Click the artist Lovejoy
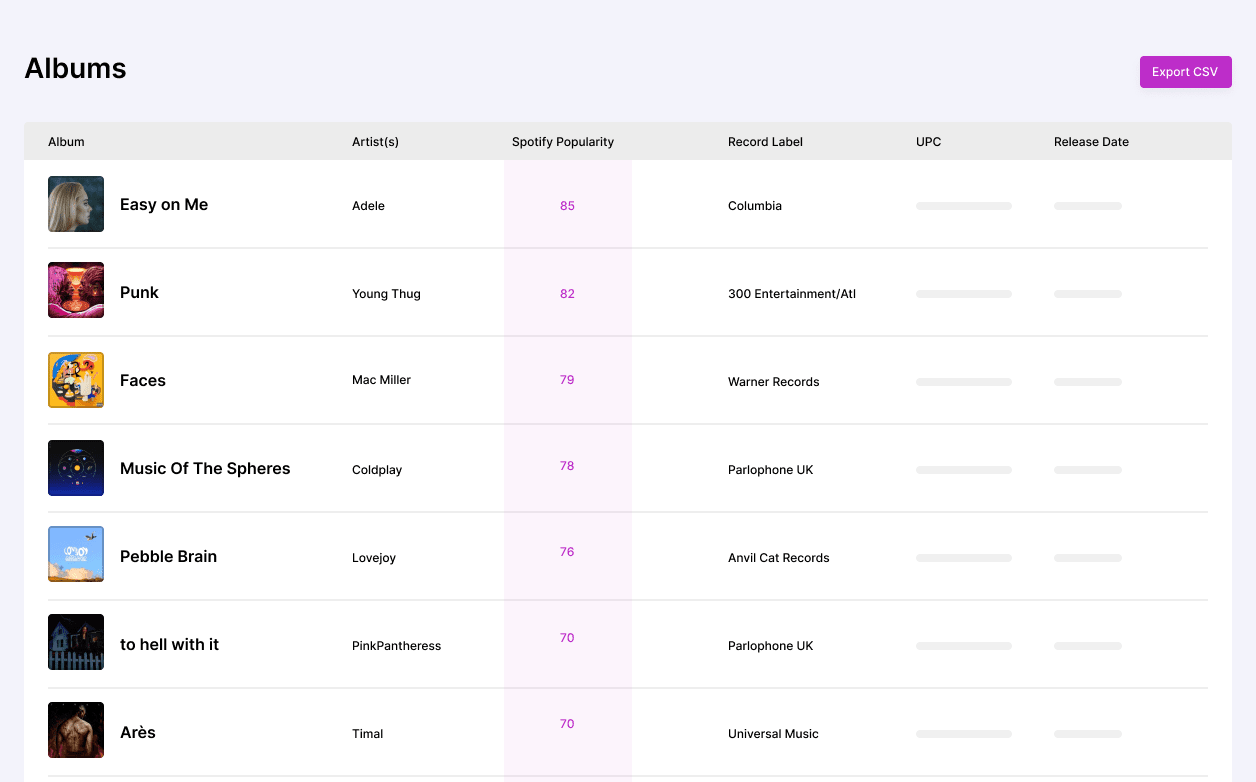Screen dimensions: 1256x782 (x=374, y=558)
